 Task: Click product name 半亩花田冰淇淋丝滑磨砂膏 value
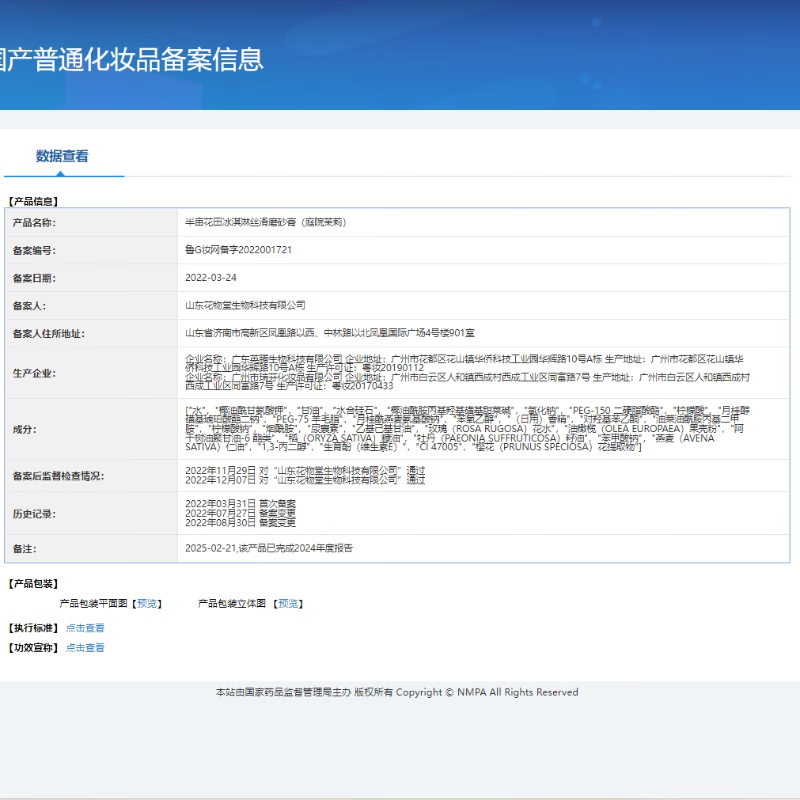[265, 222]
